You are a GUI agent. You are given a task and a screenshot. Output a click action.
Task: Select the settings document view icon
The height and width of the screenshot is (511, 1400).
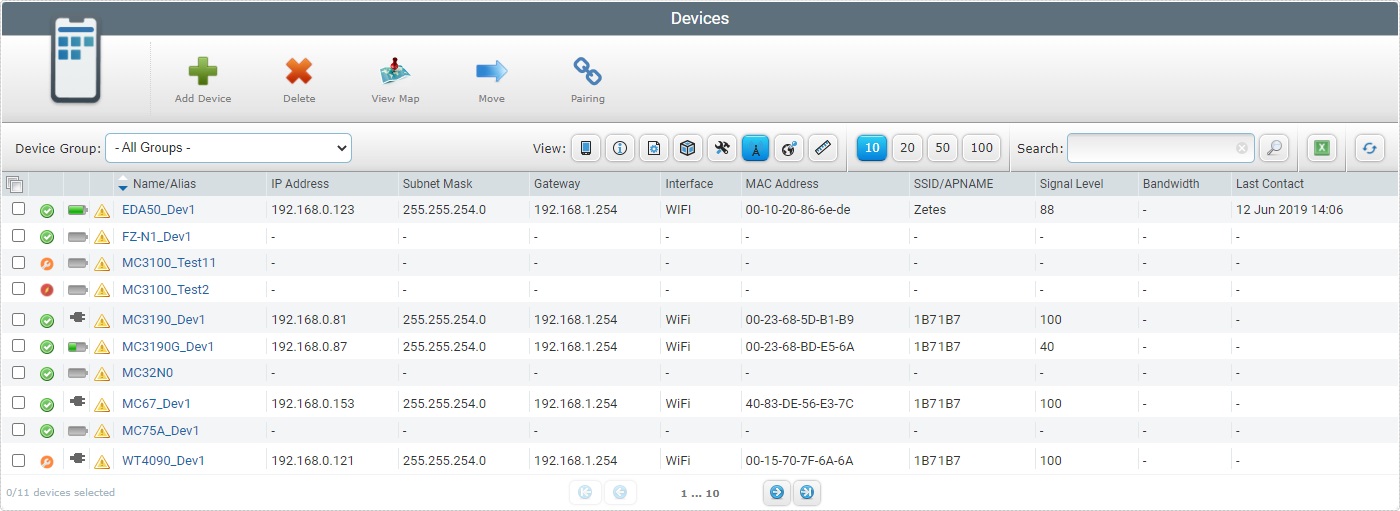click(653, 148)
